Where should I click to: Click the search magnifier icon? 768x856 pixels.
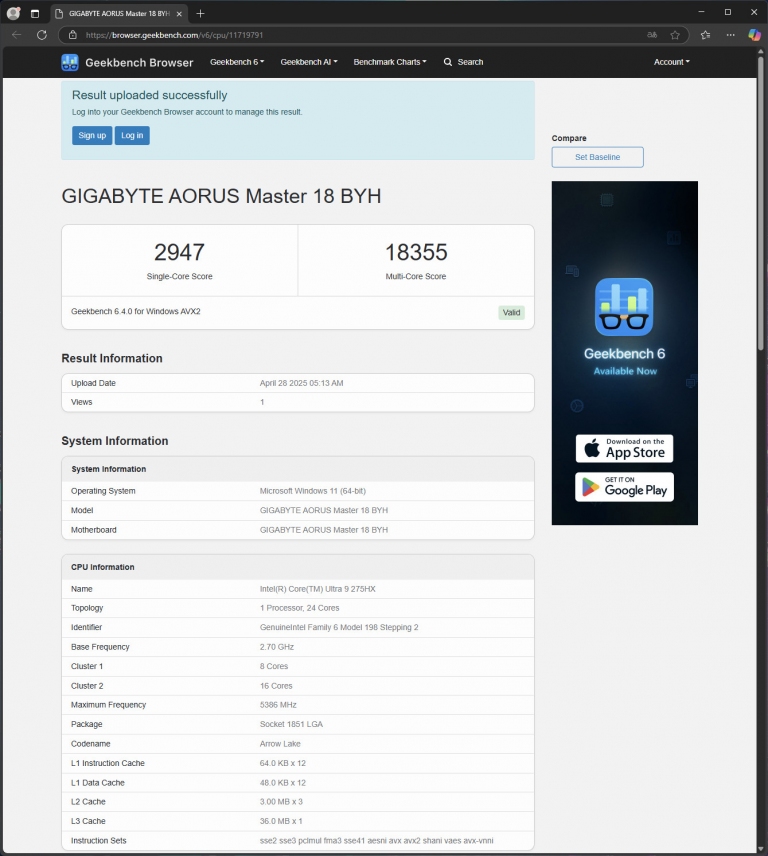click(448, 62)
